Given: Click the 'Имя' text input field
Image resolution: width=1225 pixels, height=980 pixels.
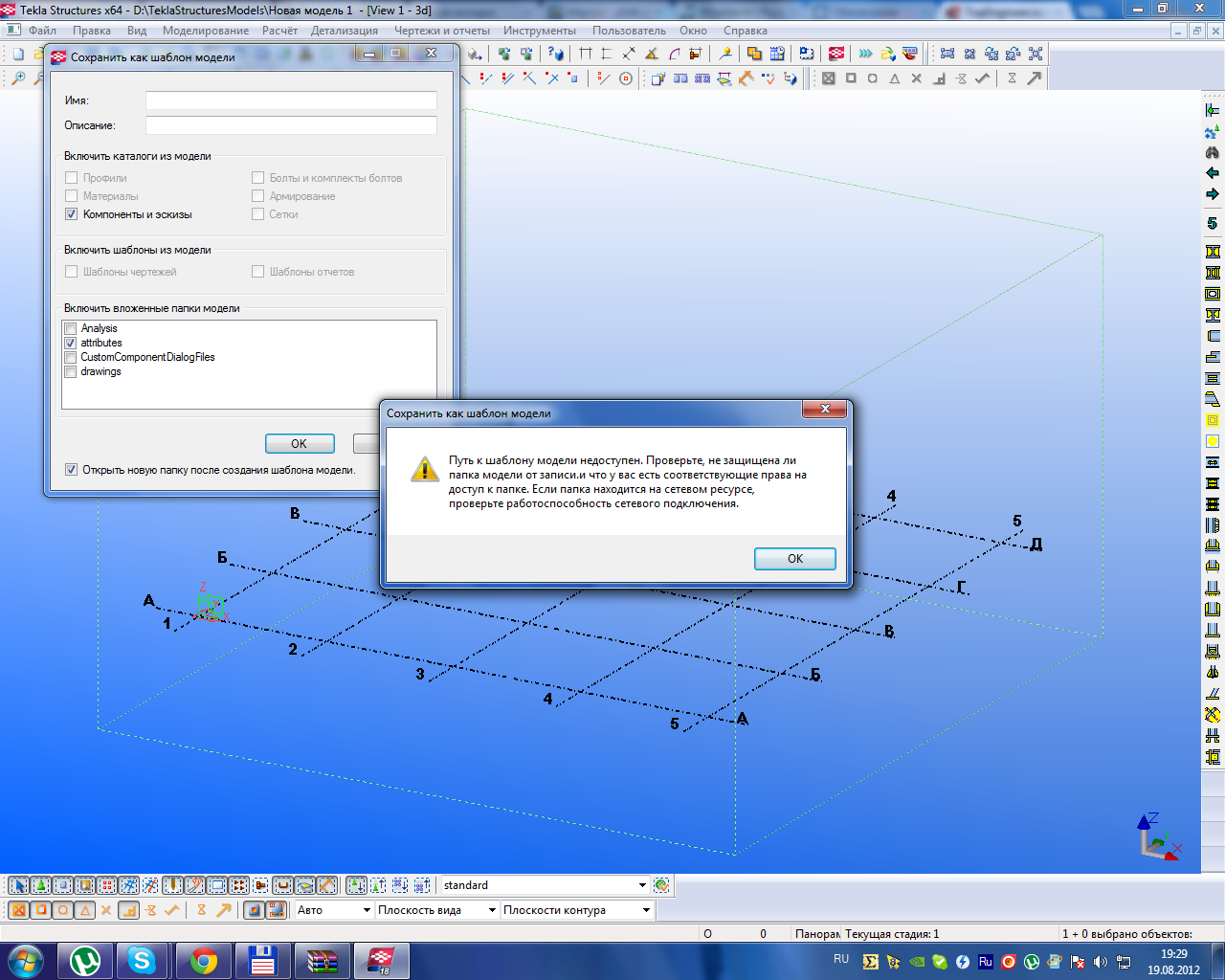Looking at the screenshot, I should click(x=291, y=100).
